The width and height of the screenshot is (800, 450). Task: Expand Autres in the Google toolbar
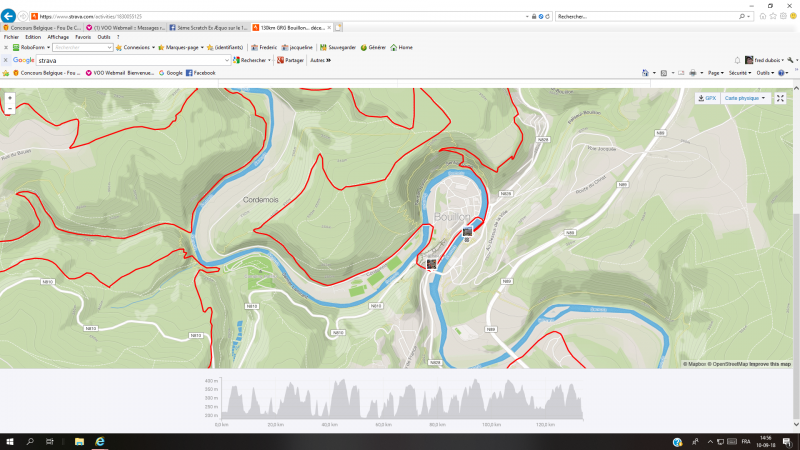(x=320, y=60)
